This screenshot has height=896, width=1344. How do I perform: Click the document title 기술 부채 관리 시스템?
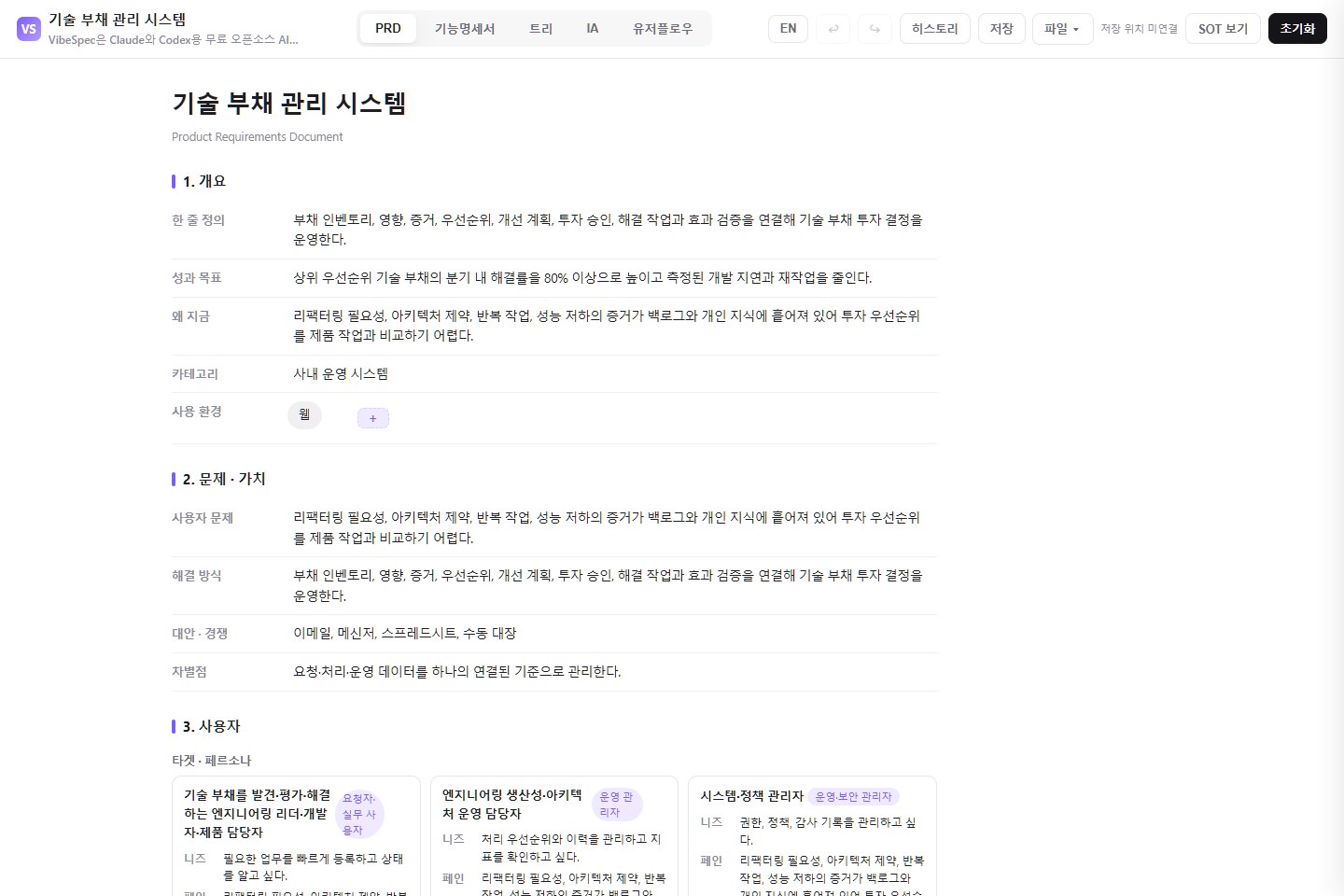[289, 103]
